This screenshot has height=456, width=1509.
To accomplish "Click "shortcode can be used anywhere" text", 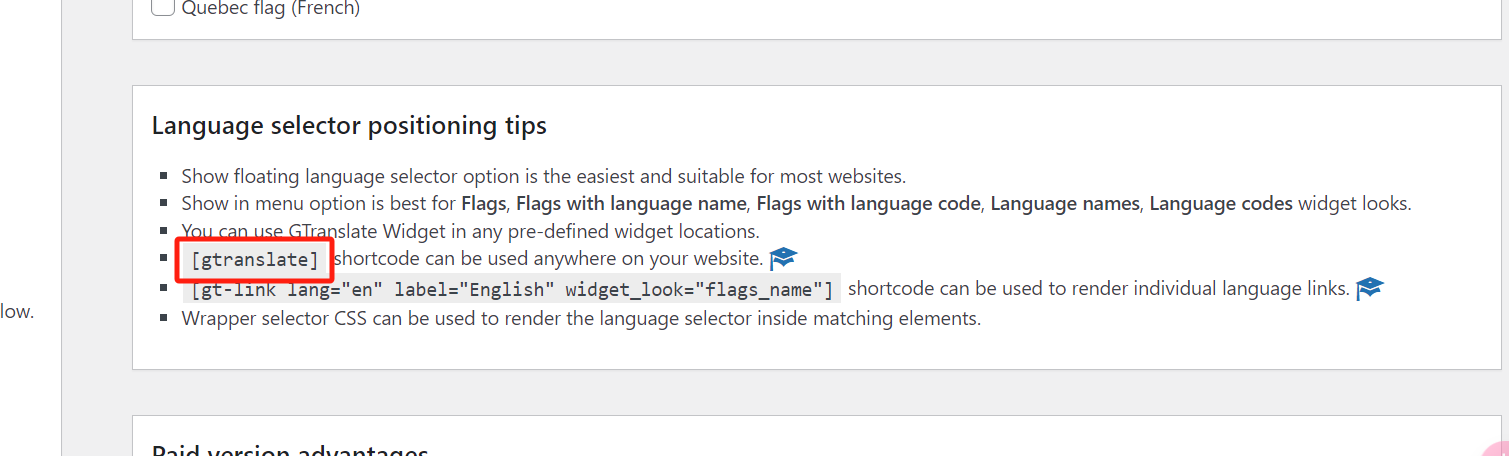I will click(548, 260).
